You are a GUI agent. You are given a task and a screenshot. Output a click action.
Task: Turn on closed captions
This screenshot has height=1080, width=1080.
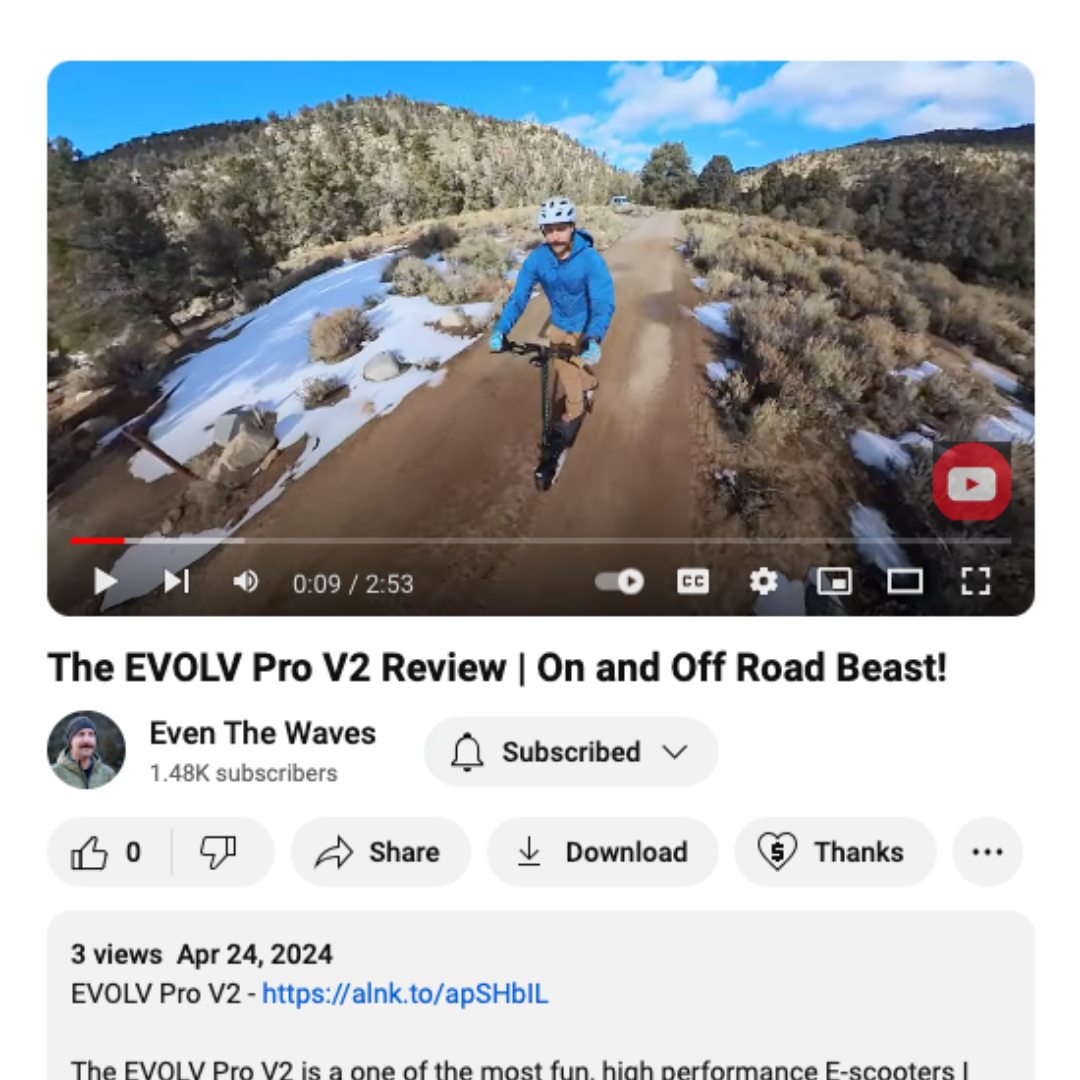tap(692, 582)
